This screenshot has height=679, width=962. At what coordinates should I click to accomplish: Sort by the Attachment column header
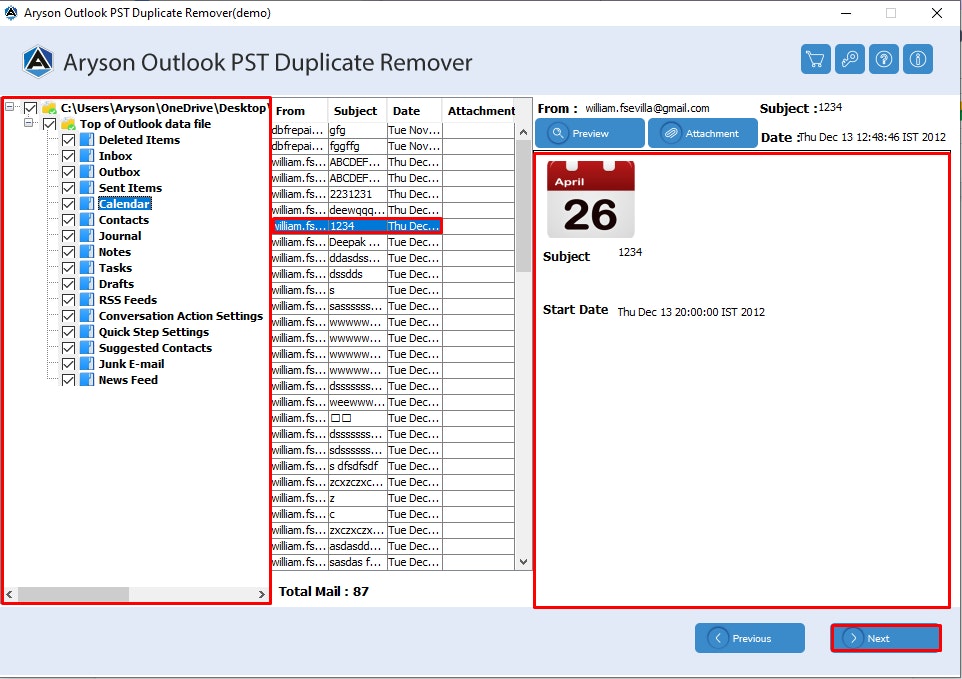click(x=481, y=111)
